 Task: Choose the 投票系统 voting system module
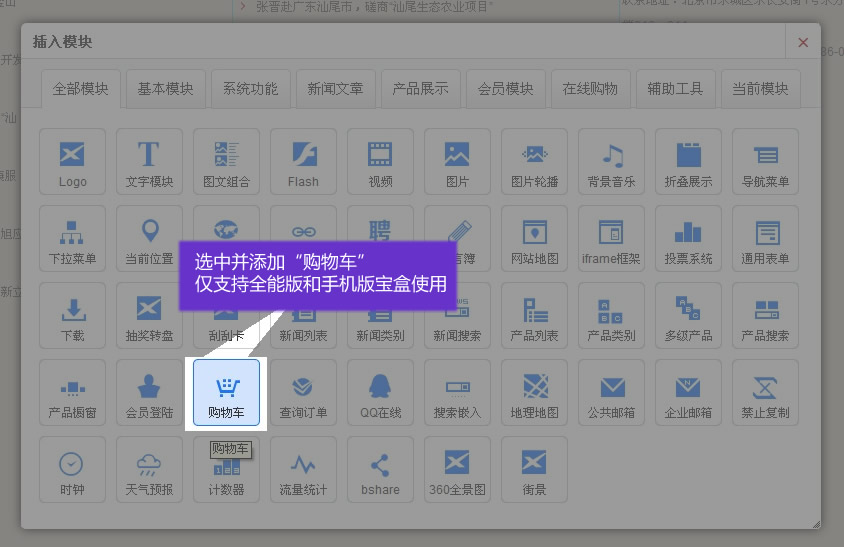[x=688, y=238]
